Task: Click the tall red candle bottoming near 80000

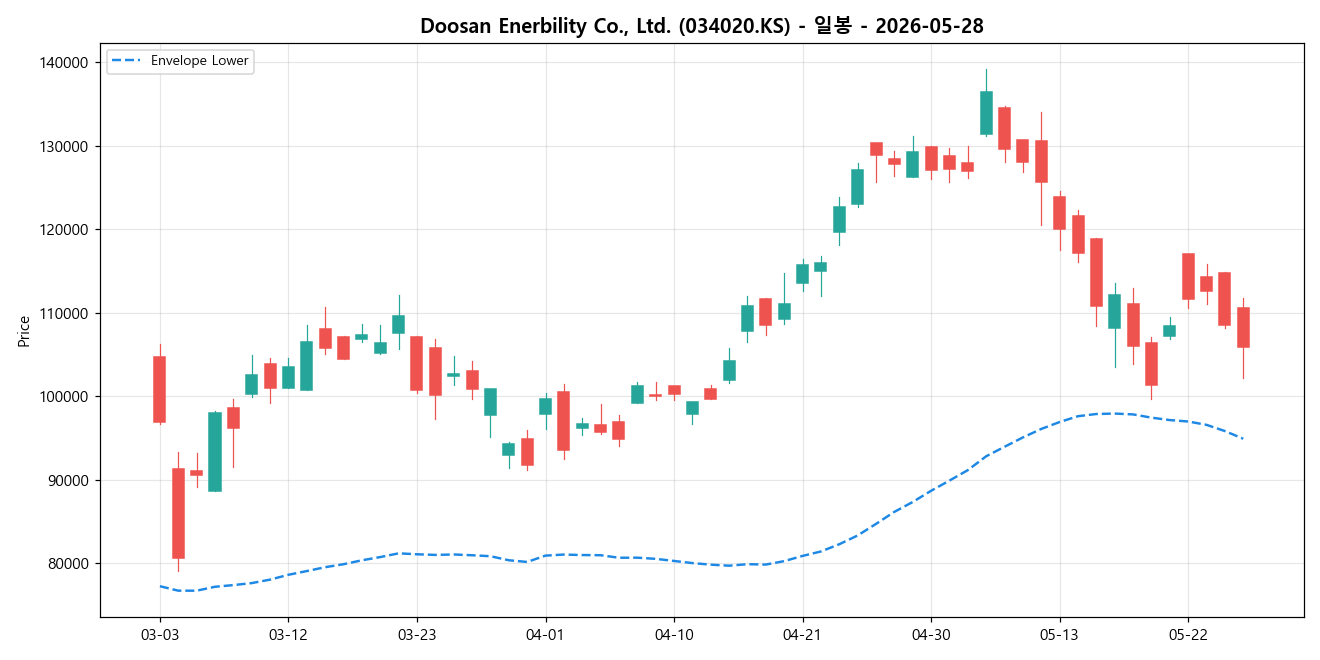Action: pyautogui.click(x=178, y=513)
